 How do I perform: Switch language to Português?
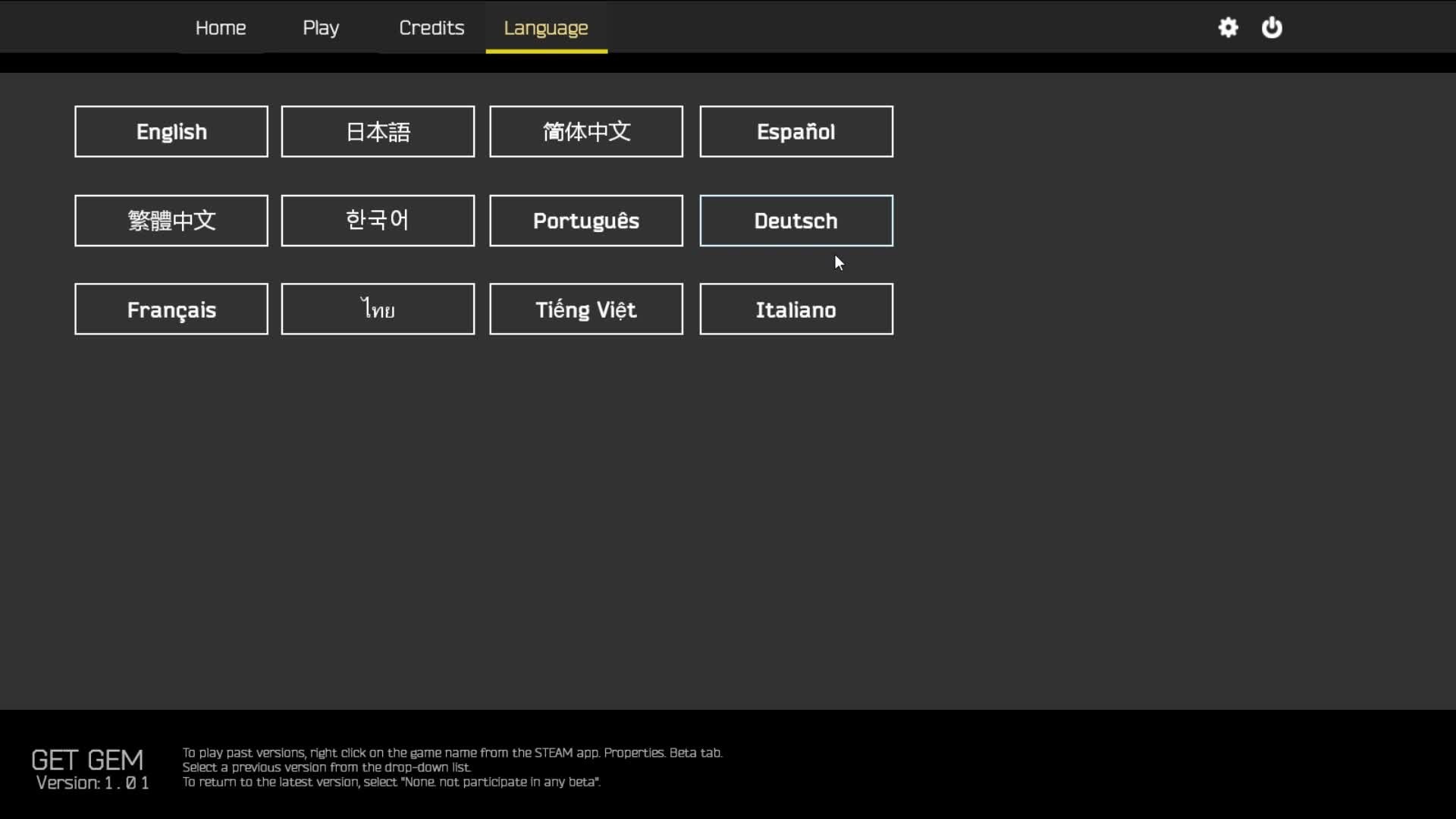[586, 221]
